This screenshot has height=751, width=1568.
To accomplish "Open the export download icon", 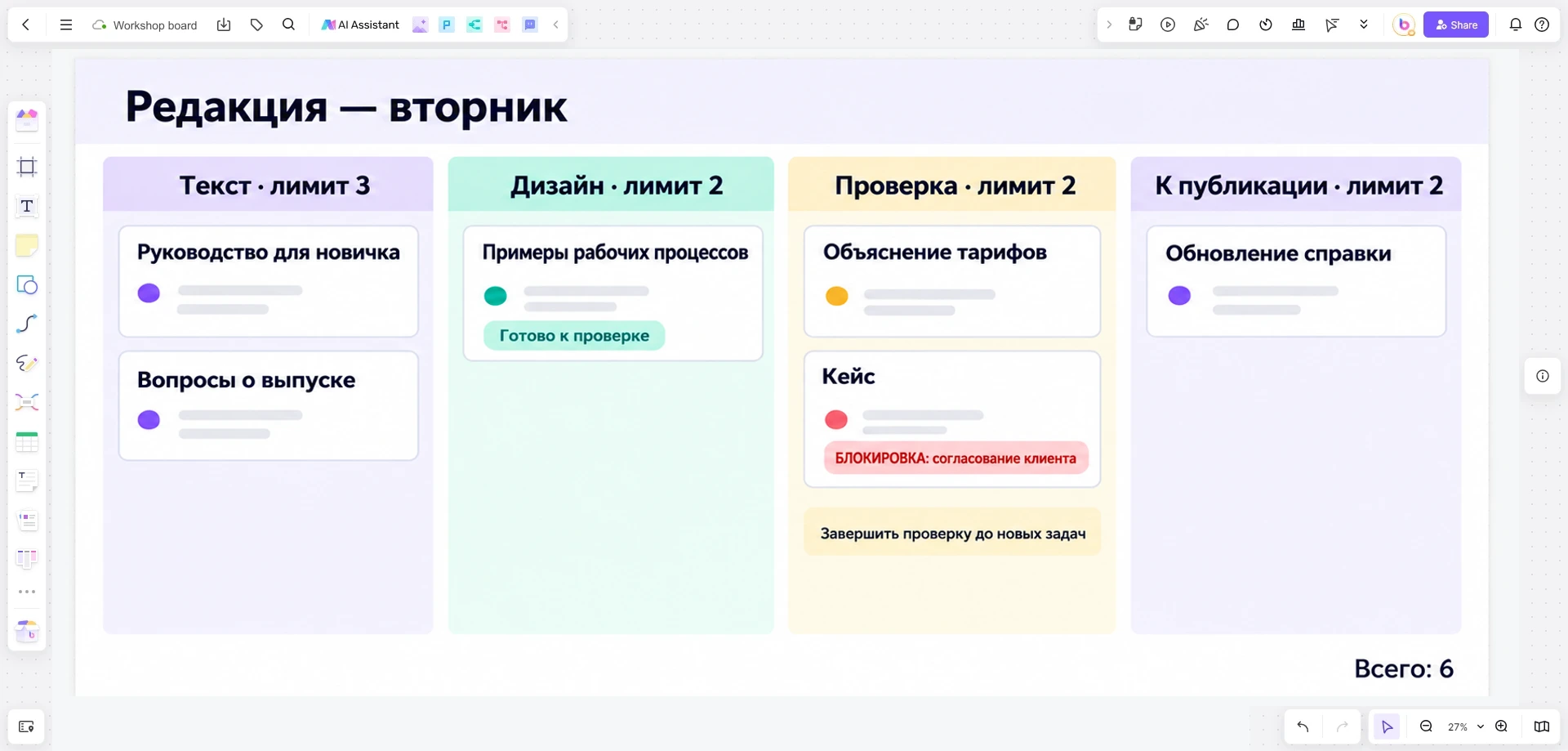I will tap(224, 25).
